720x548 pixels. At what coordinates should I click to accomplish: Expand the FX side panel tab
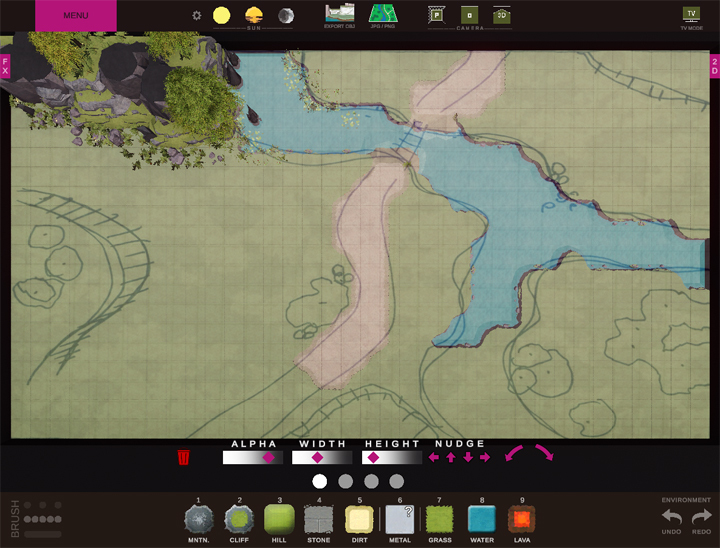(x=5, y=66)
